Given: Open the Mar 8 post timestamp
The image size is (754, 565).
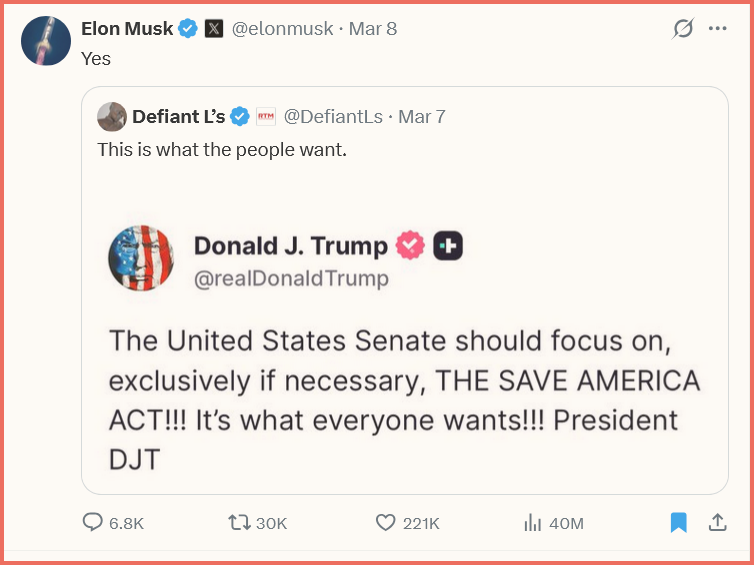Looking at the screenshot, I should tap(373, 29).
